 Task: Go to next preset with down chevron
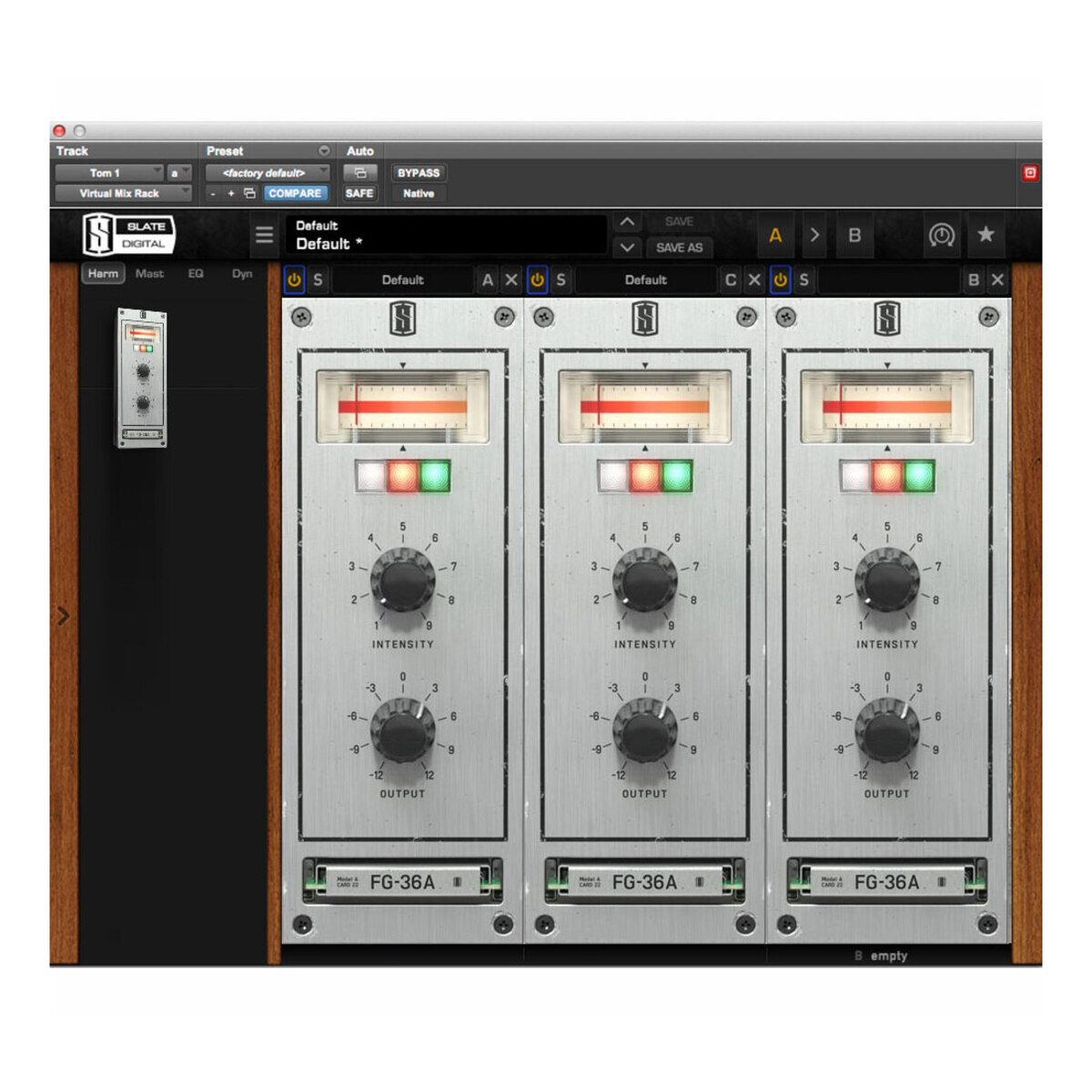627,247
